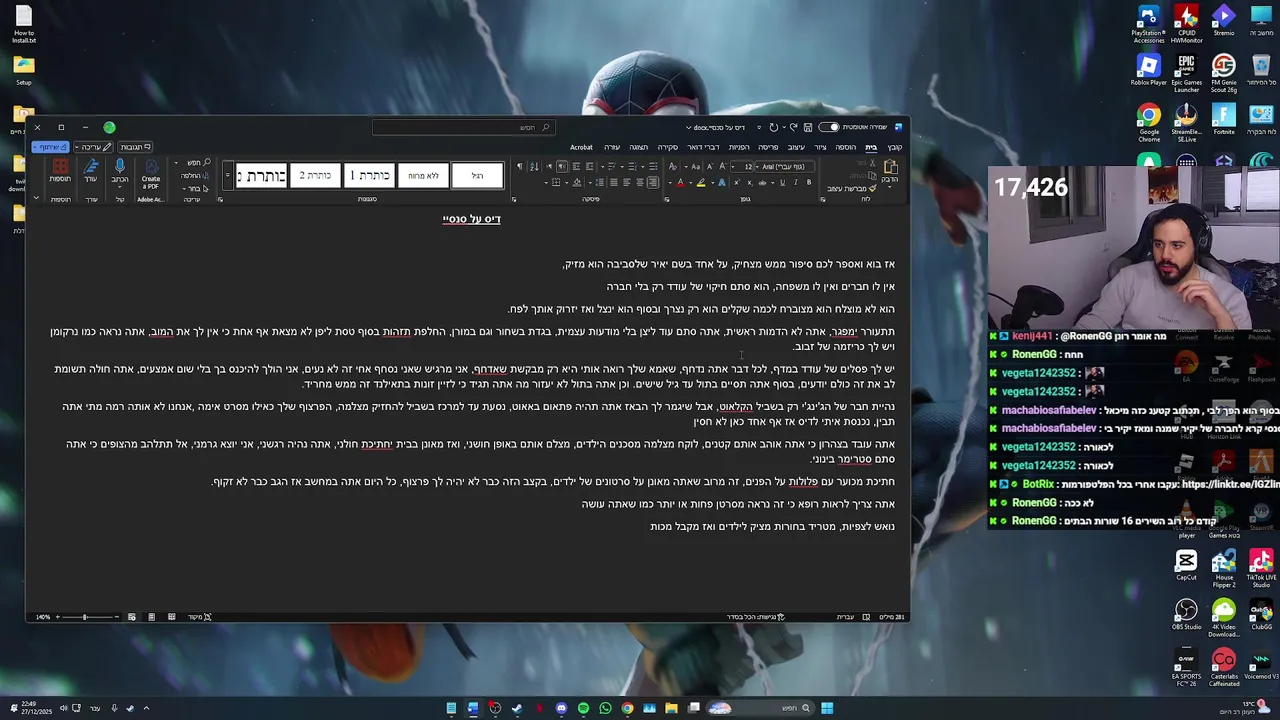Open the Fortnite desktop shortcut
This screenshot has width=1280, height=720.
coord(1224,118)
